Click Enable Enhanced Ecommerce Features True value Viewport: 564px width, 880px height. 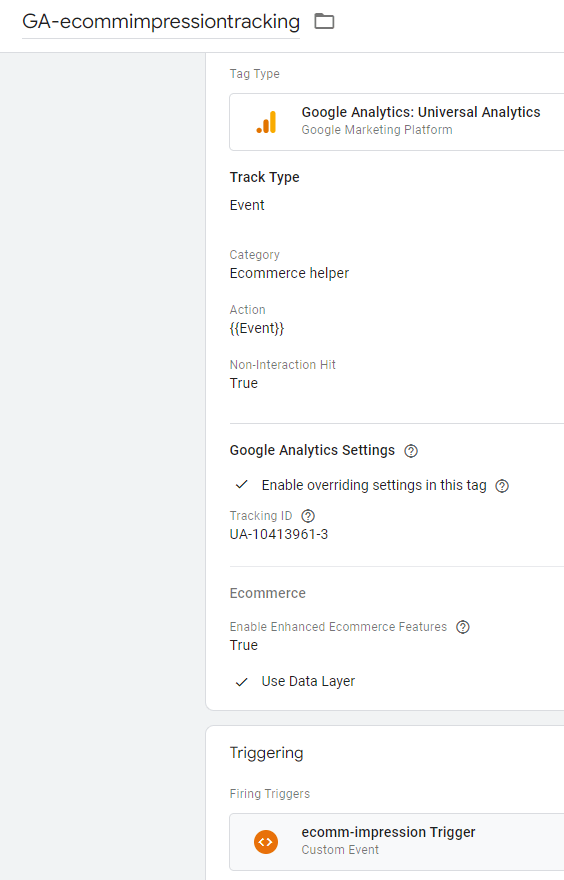pyautogui.click(x=244, y=645)
